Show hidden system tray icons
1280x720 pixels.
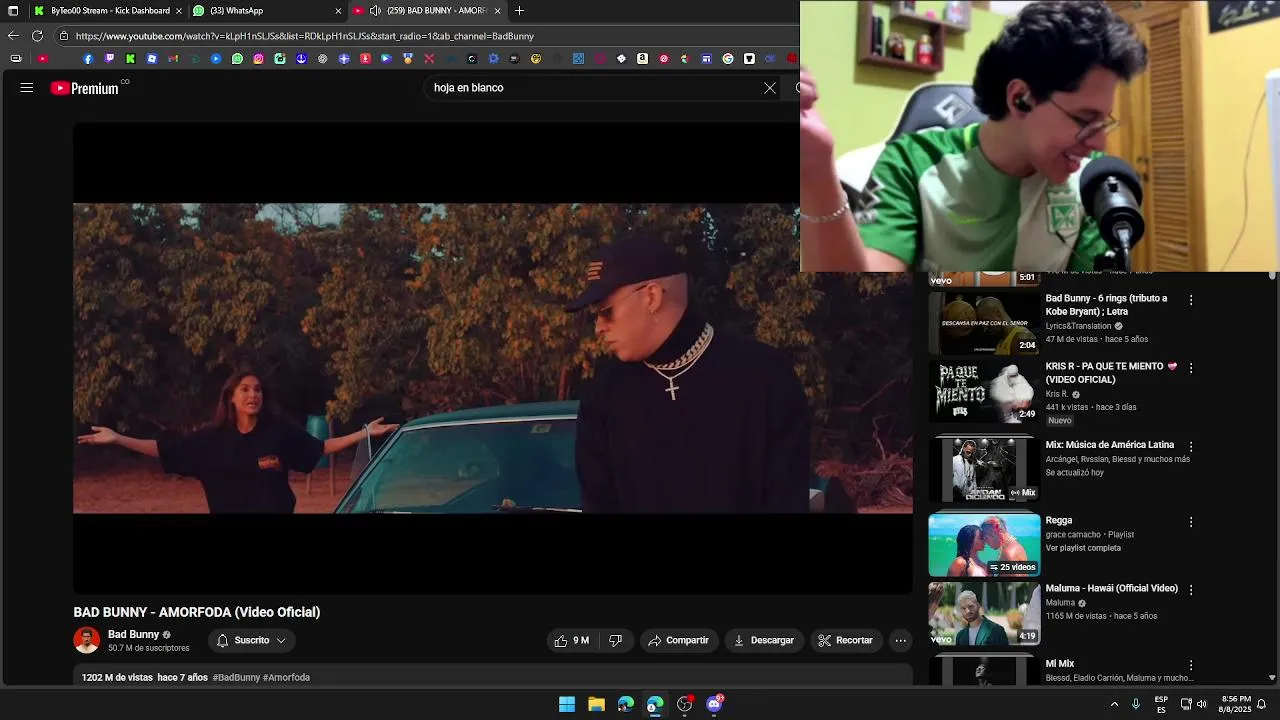tap(1114, 704)
